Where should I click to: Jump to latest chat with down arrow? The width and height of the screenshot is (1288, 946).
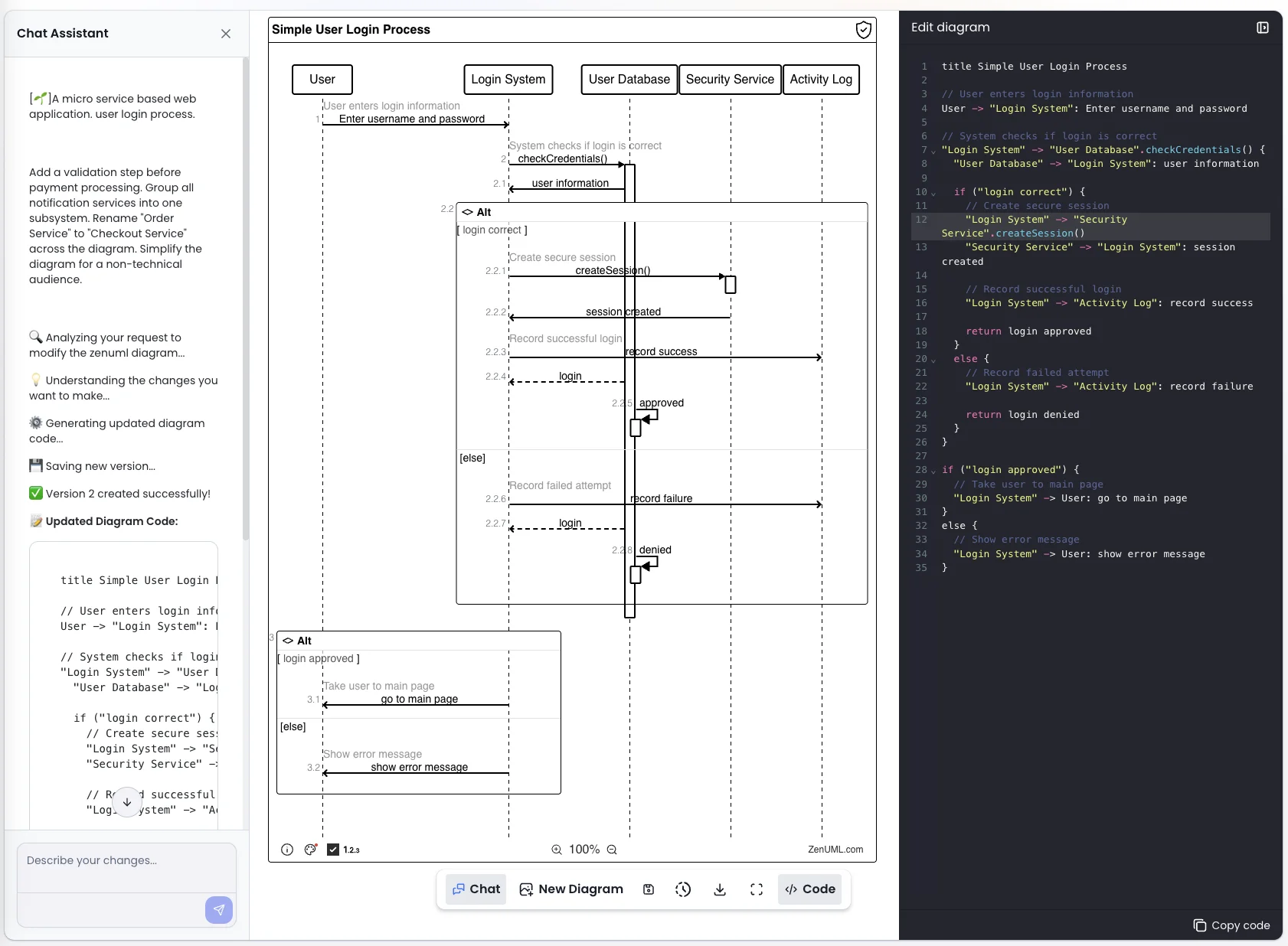pos(127,802)
